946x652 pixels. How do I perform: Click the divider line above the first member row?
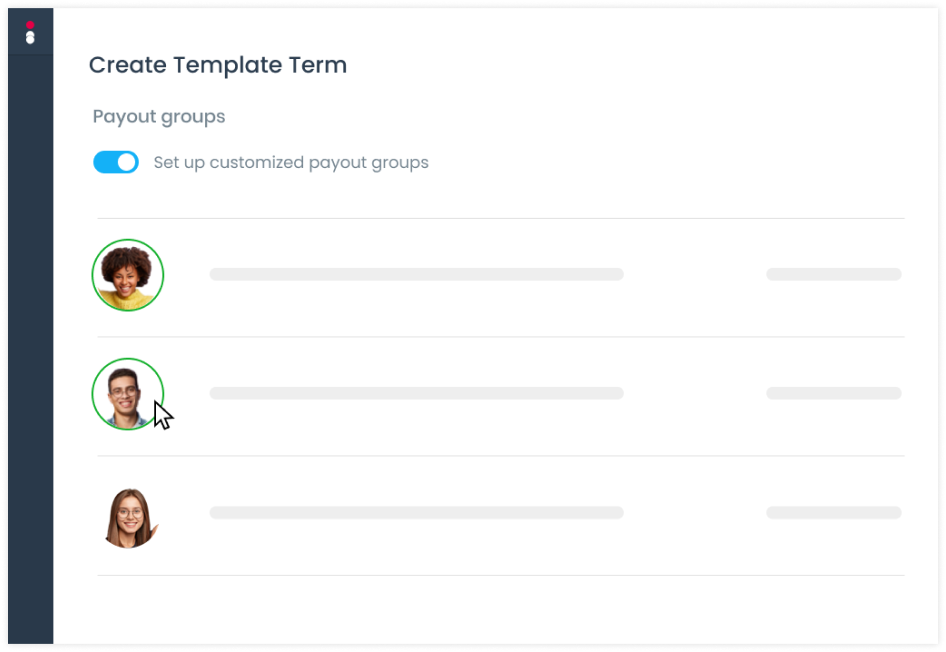[x=500, y=218]
